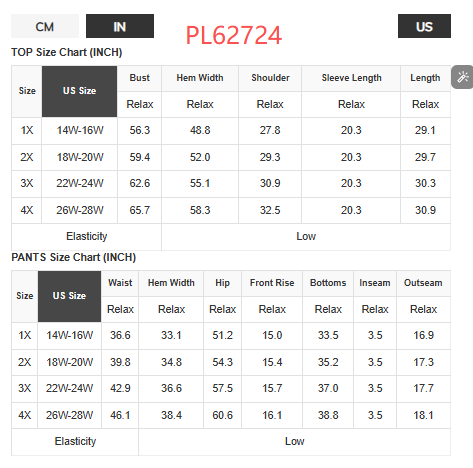This screenshot has height=468, width=473.
Task: Click the 39.8 waist value
Action: 120,362
